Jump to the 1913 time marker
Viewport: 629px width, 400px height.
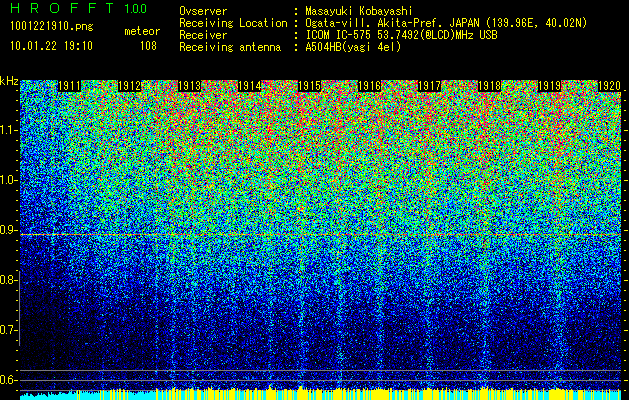point(190,87)
